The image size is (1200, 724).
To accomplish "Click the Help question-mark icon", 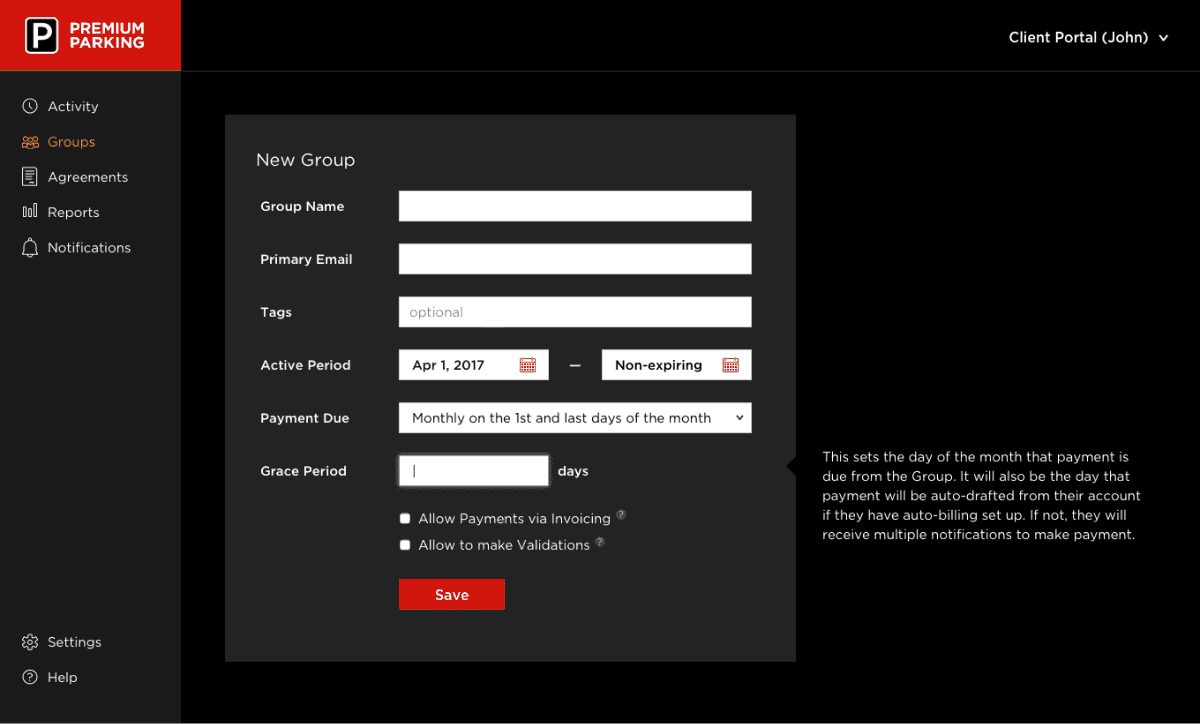I will tap(30, 677).
